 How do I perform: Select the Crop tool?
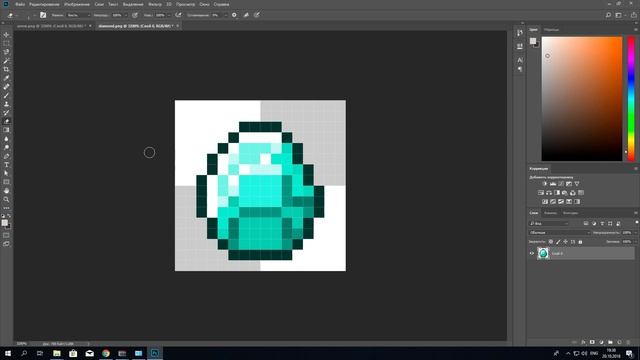pyautogui.click(x=6, y=69)
